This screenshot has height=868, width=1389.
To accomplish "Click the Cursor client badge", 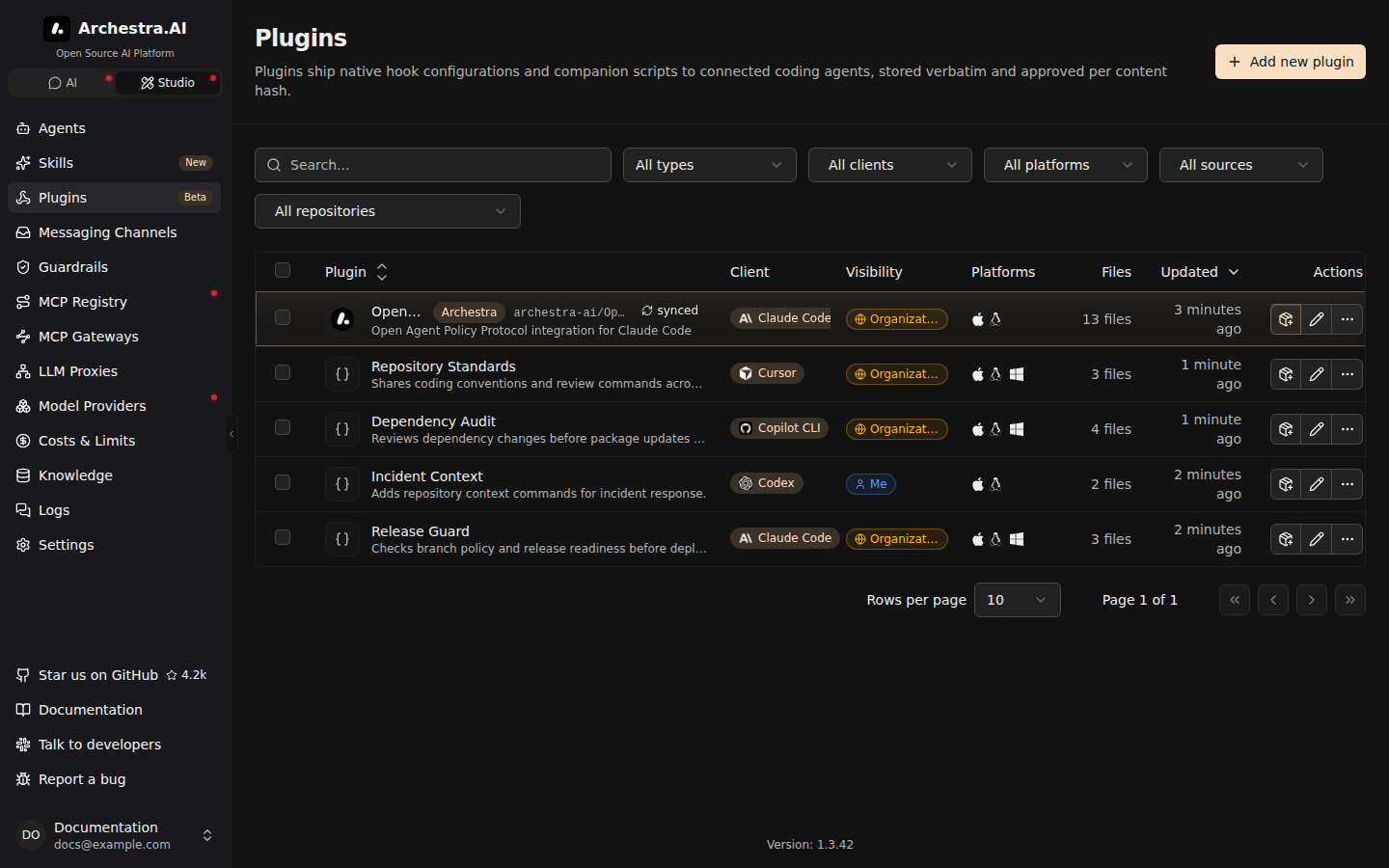I will [x=767, y=373].
